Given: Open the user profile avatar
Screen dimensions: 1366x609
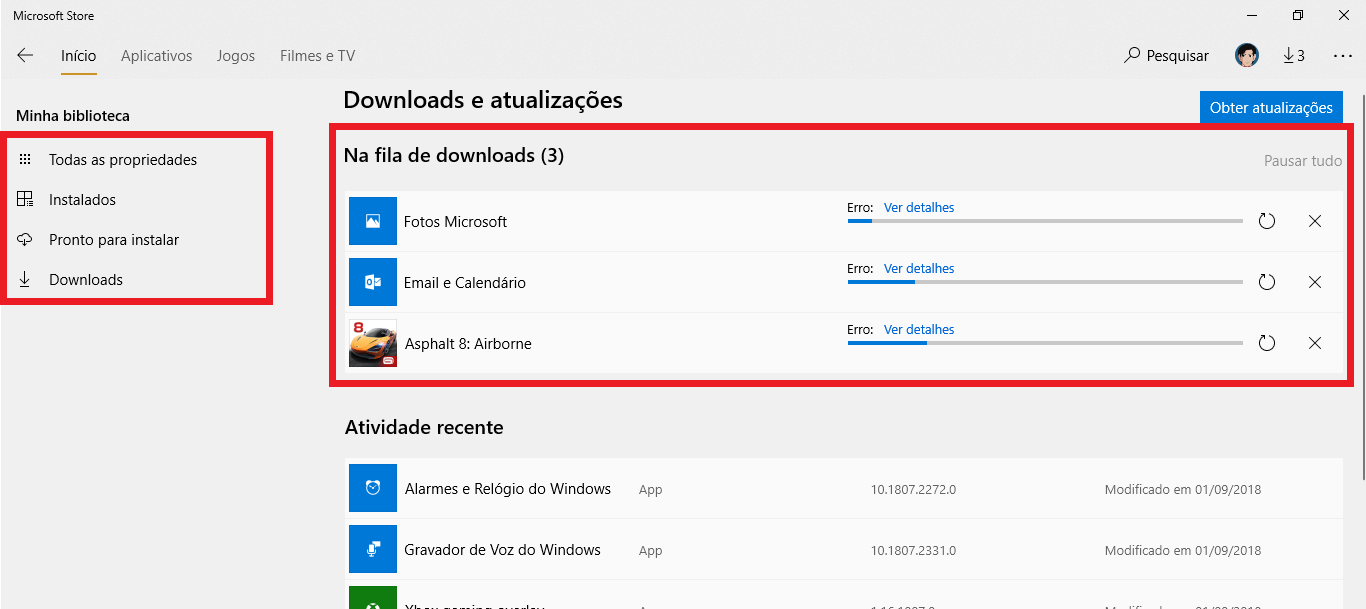Looking at the screenshot, I should click(1246, 56).
